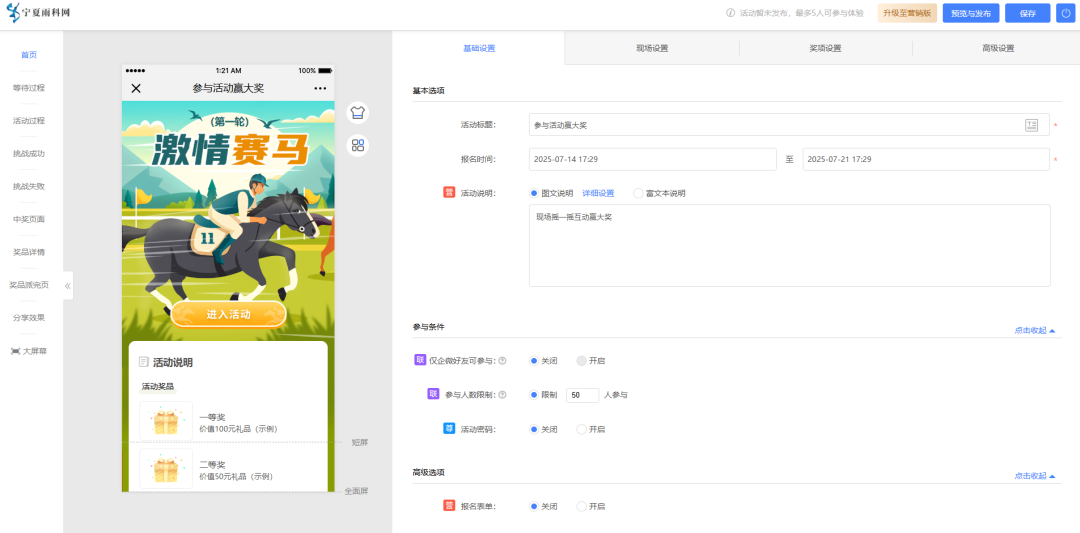
Task: Click the end time field 2025-07-21 17:29
Action: (926, 159)
